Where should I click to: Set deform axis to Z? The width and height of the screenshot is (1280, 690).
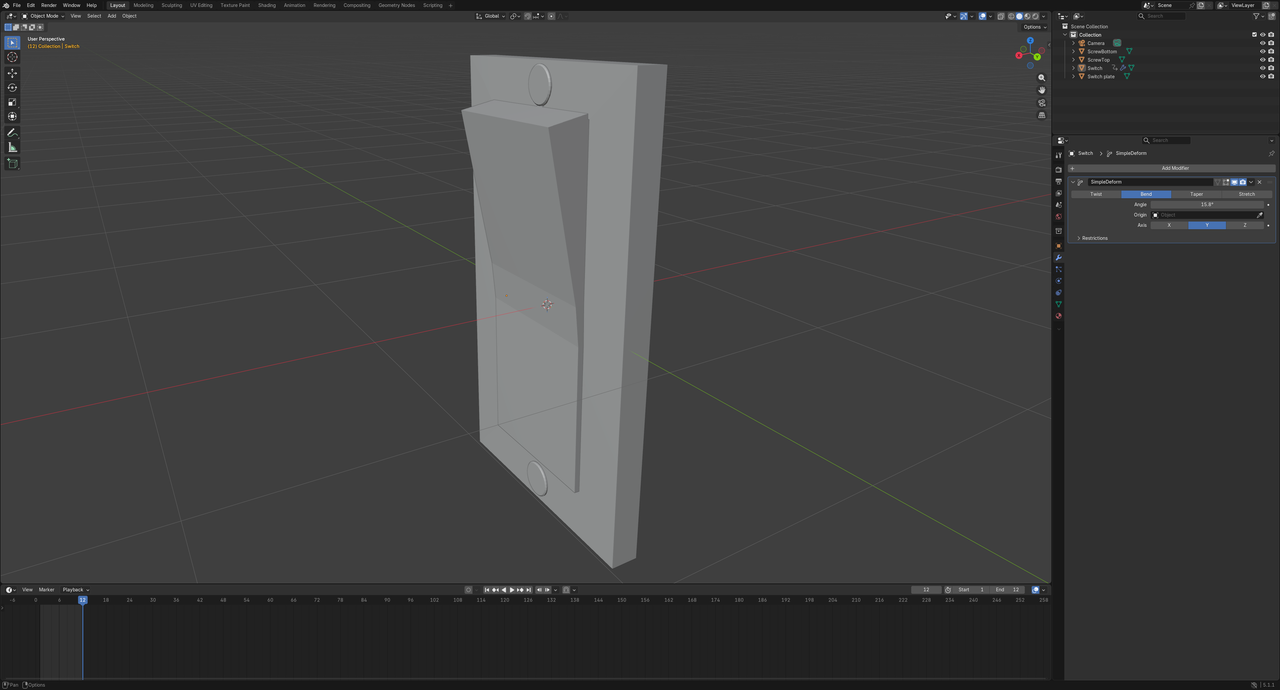[x=1245, y=225]
